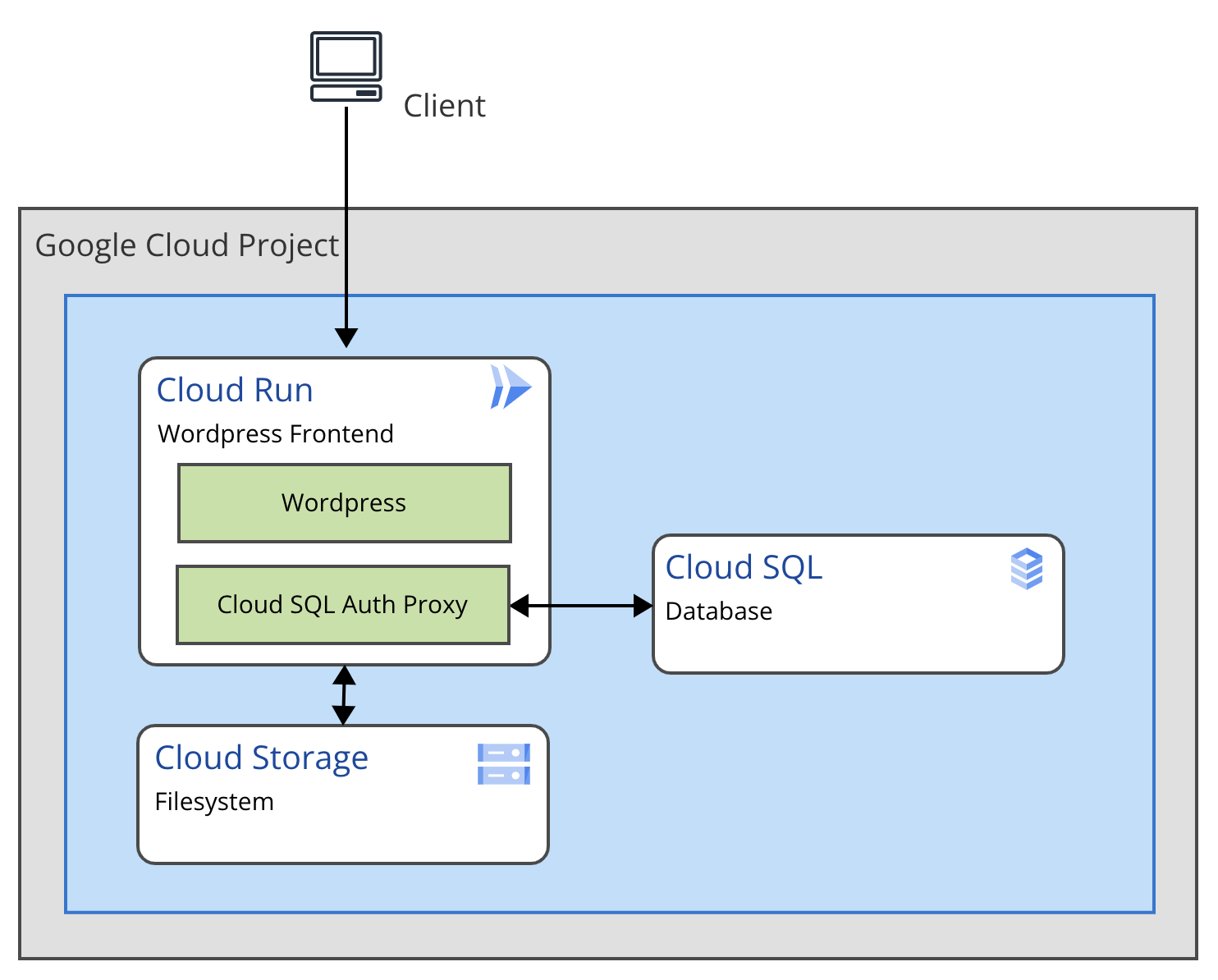Click the Client computer icon
The image size is (1218, 980).
click(x=346, y=66)
